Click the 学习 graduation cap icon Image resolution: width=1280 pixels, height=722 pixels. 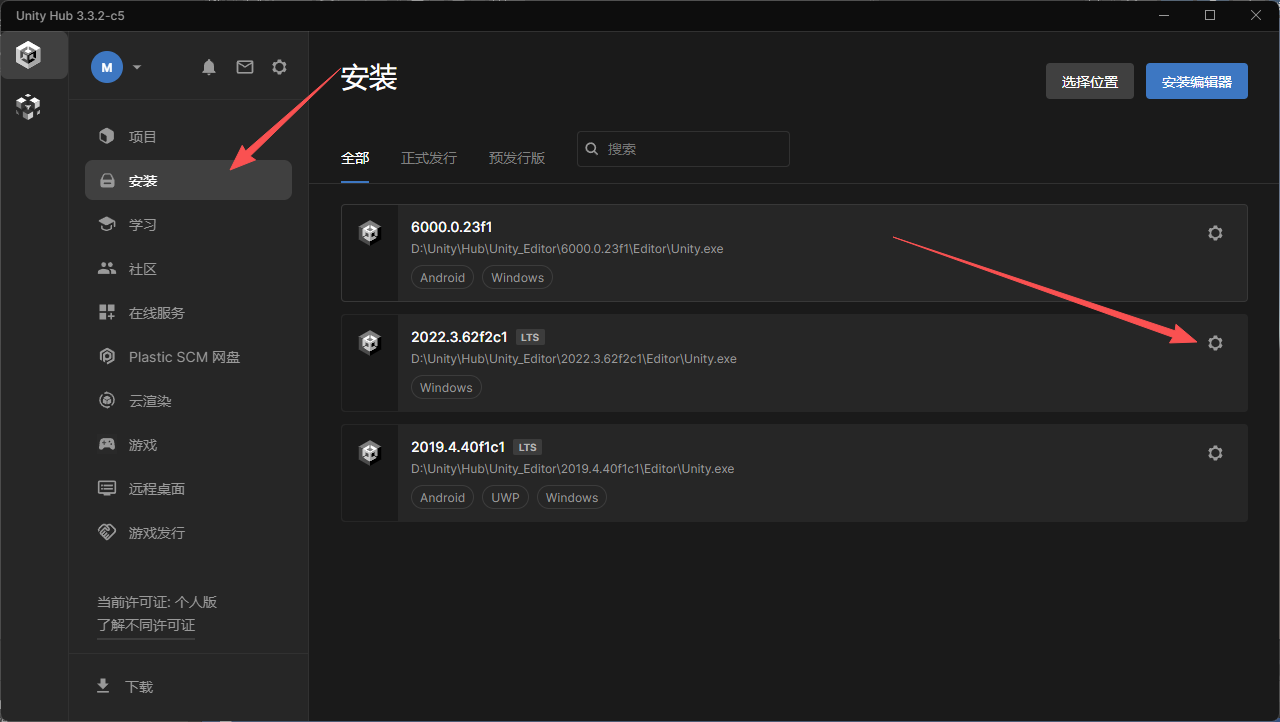(x=107, y=224)
